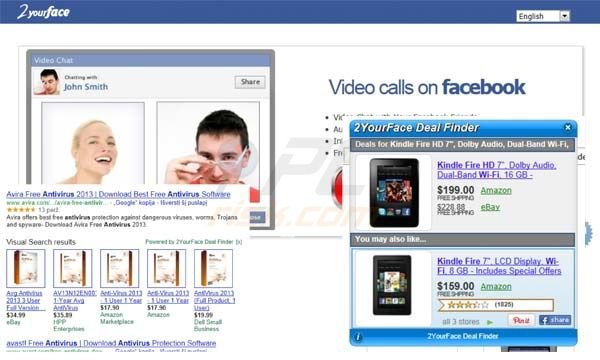Screen dimensions: 600x360
Task: Expand all 3 stores arrow
Action: tap(489, 323)
